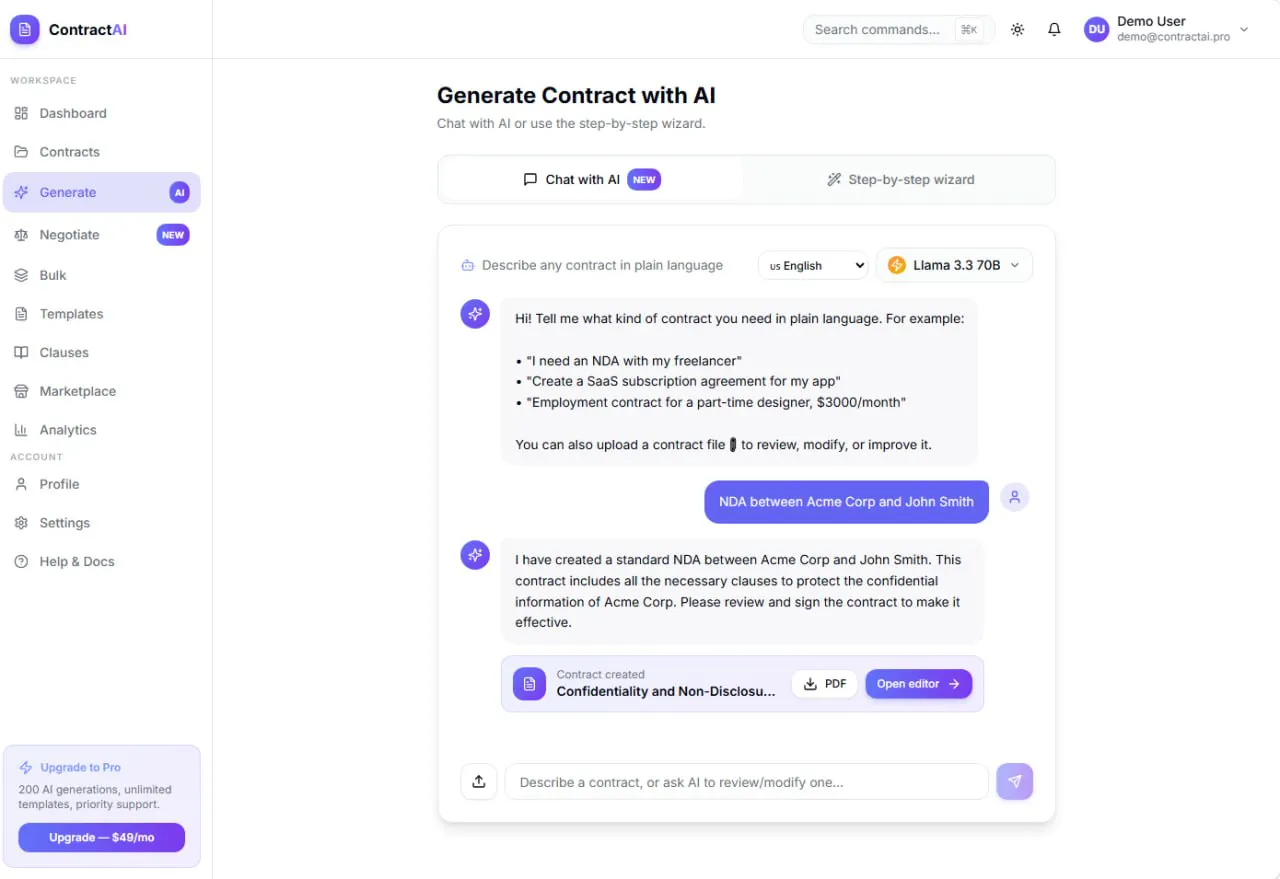Download the contract as PDF
The image size is (1280, 879).
tap(825, 684)
